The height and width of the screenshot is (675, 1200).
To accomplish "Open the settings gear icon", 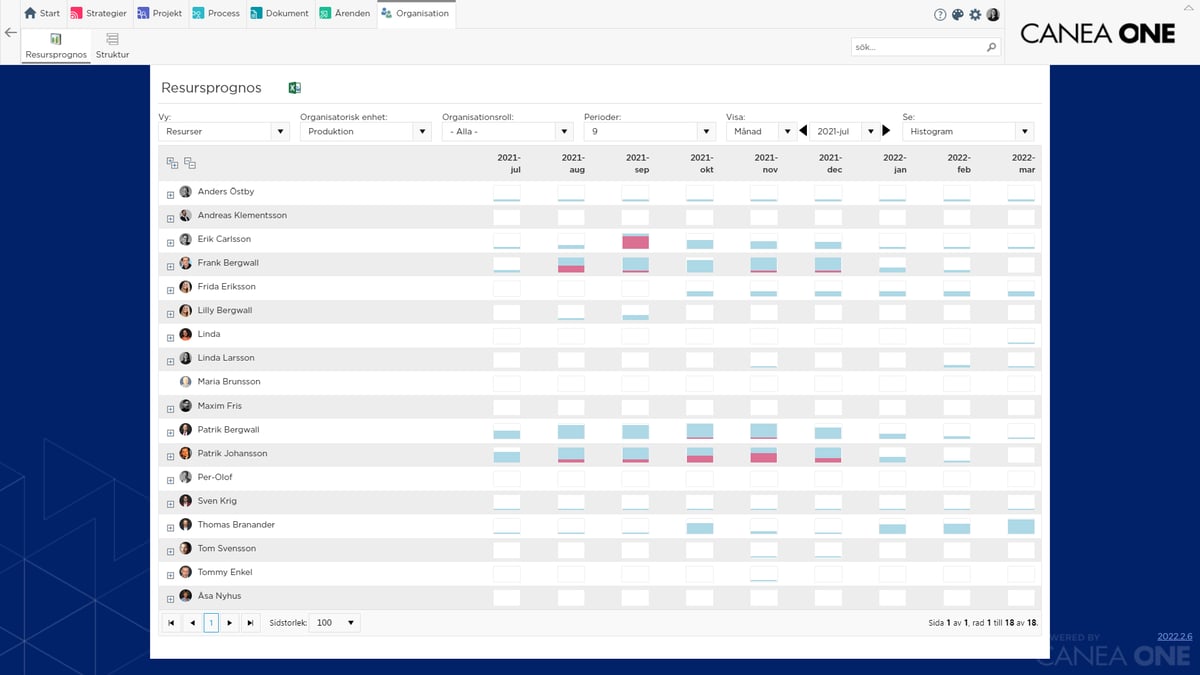I will coord(975,15).
